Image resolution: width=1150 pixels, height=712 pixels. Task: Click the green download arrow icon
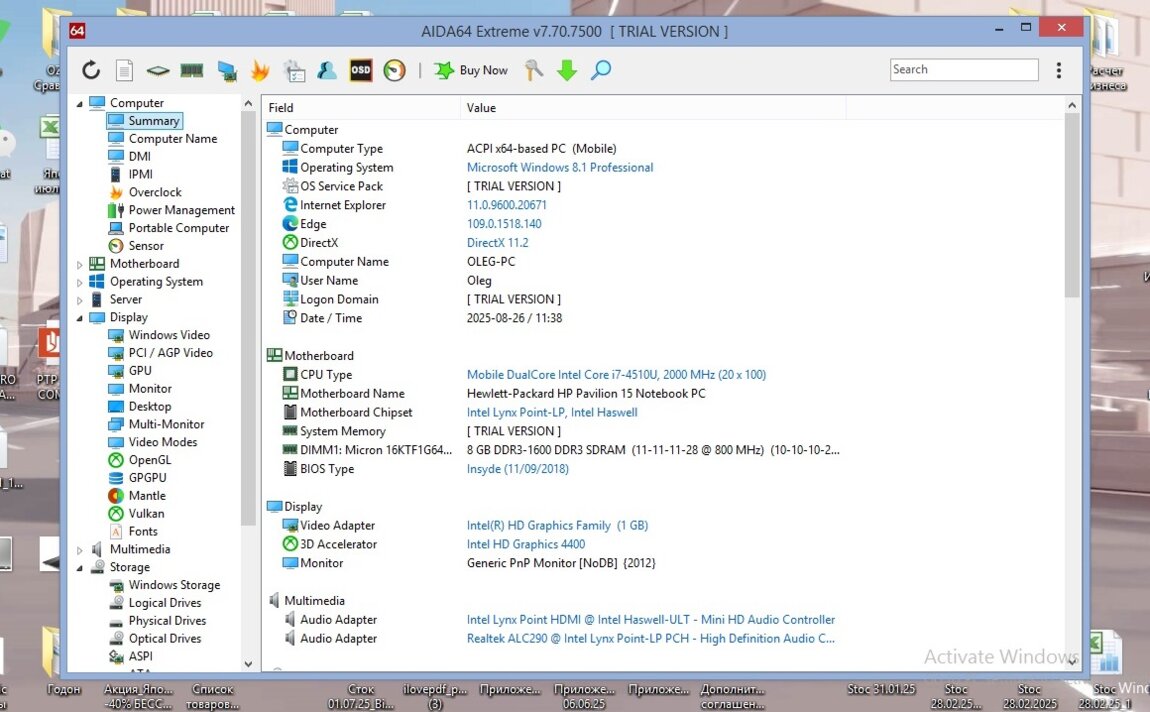(567, 70)
